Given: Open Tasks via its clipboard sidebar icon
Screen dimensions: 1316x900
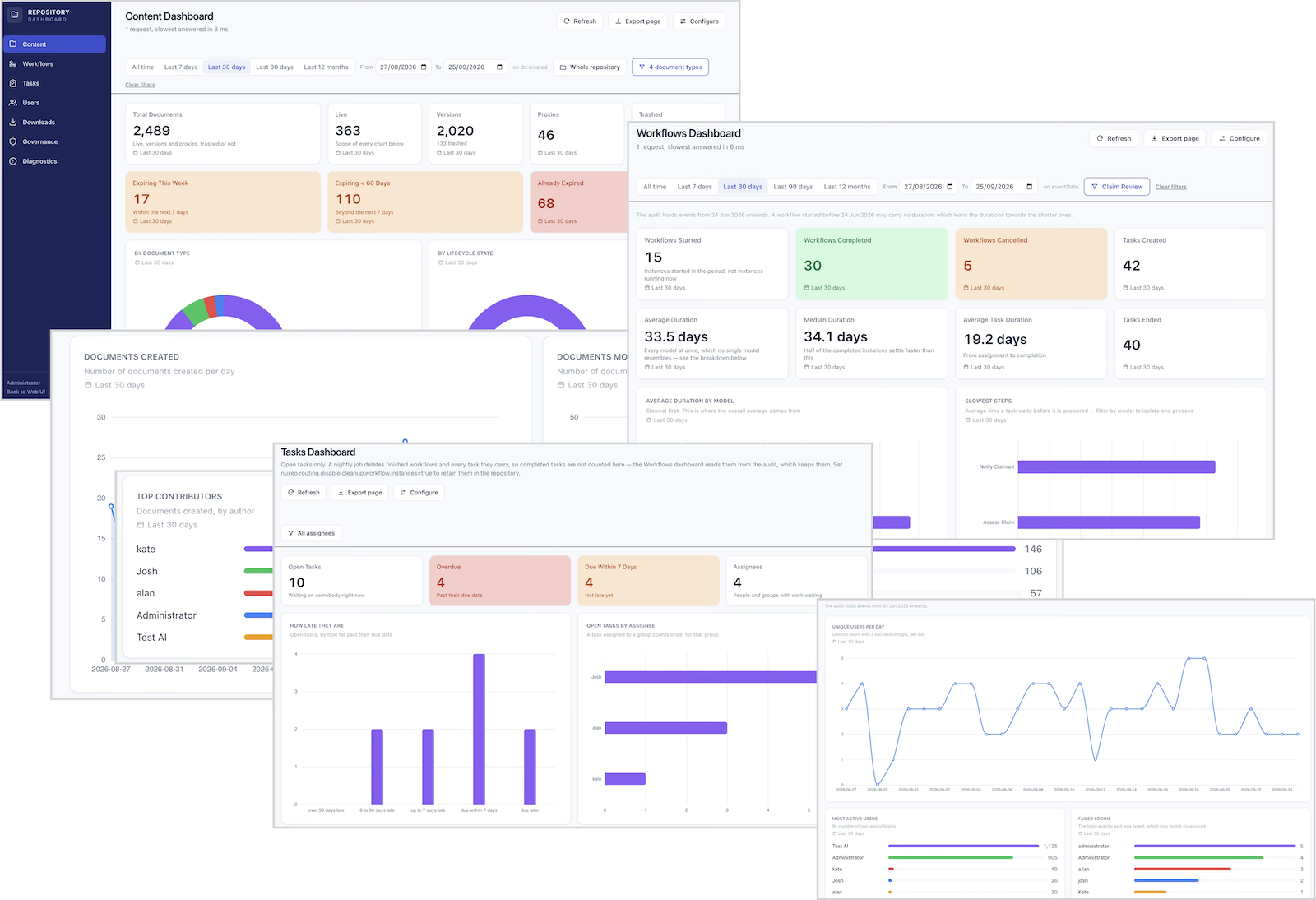Looking at the screenshot, I should pos(13,83).
